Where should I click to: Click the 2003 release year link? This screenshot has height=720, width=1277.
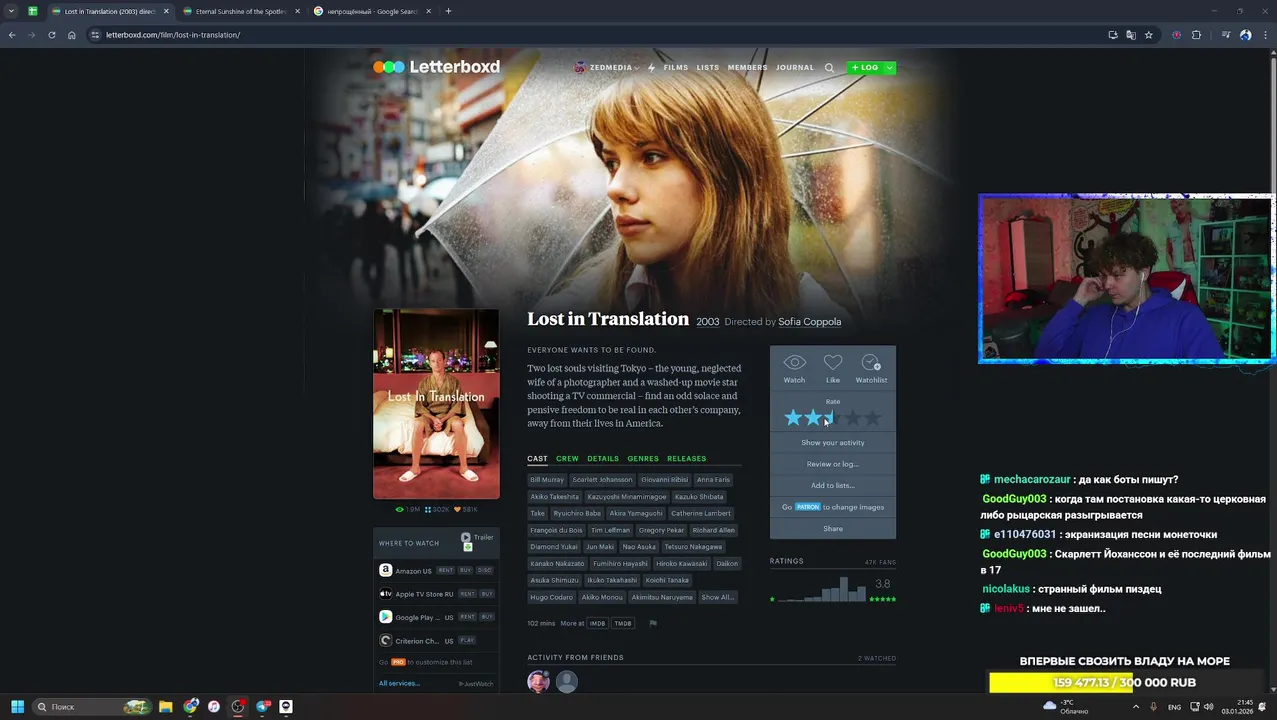click(708, 322)
